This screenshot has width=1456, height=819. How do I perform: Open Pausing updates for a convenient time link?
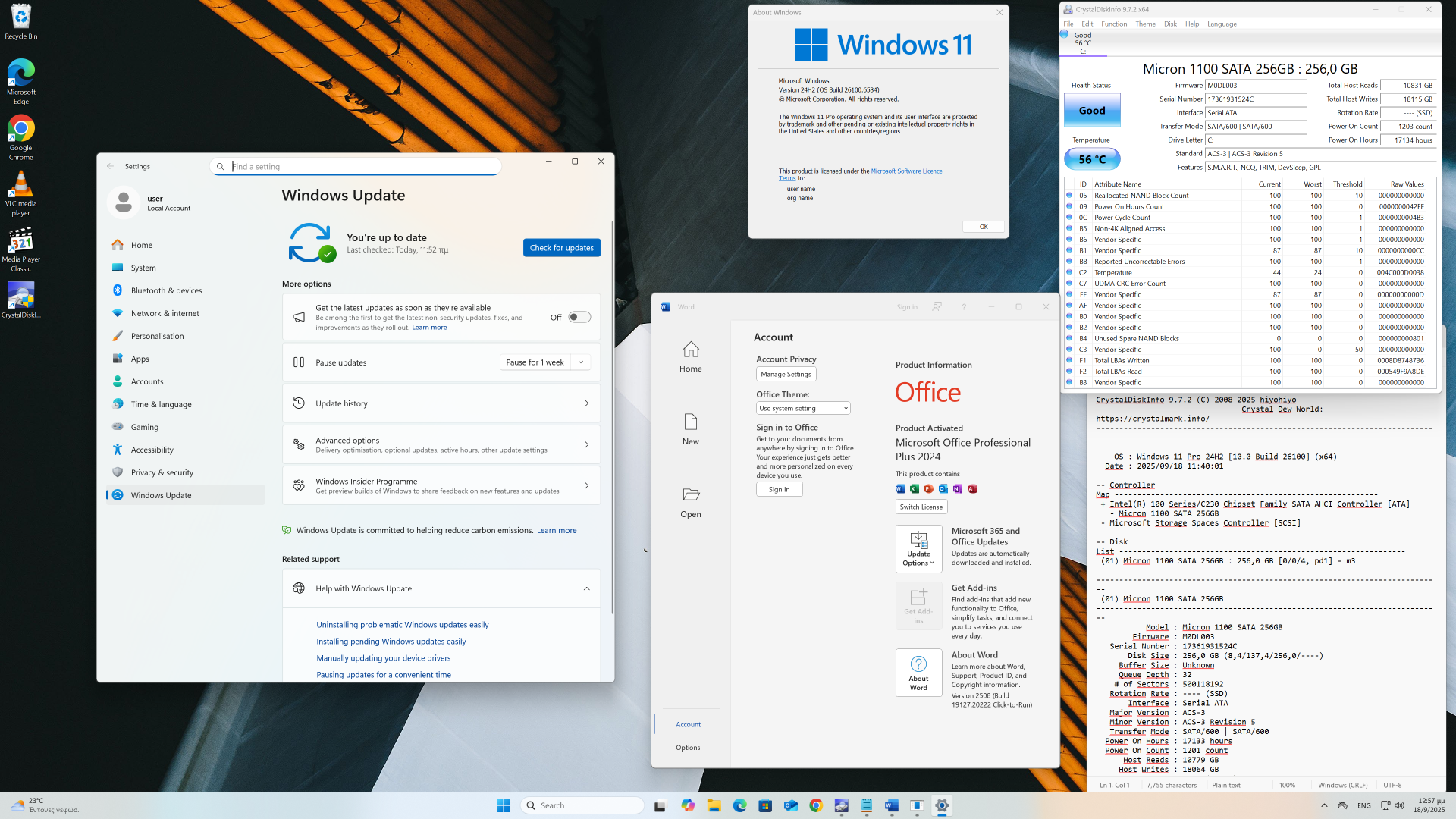383,675
